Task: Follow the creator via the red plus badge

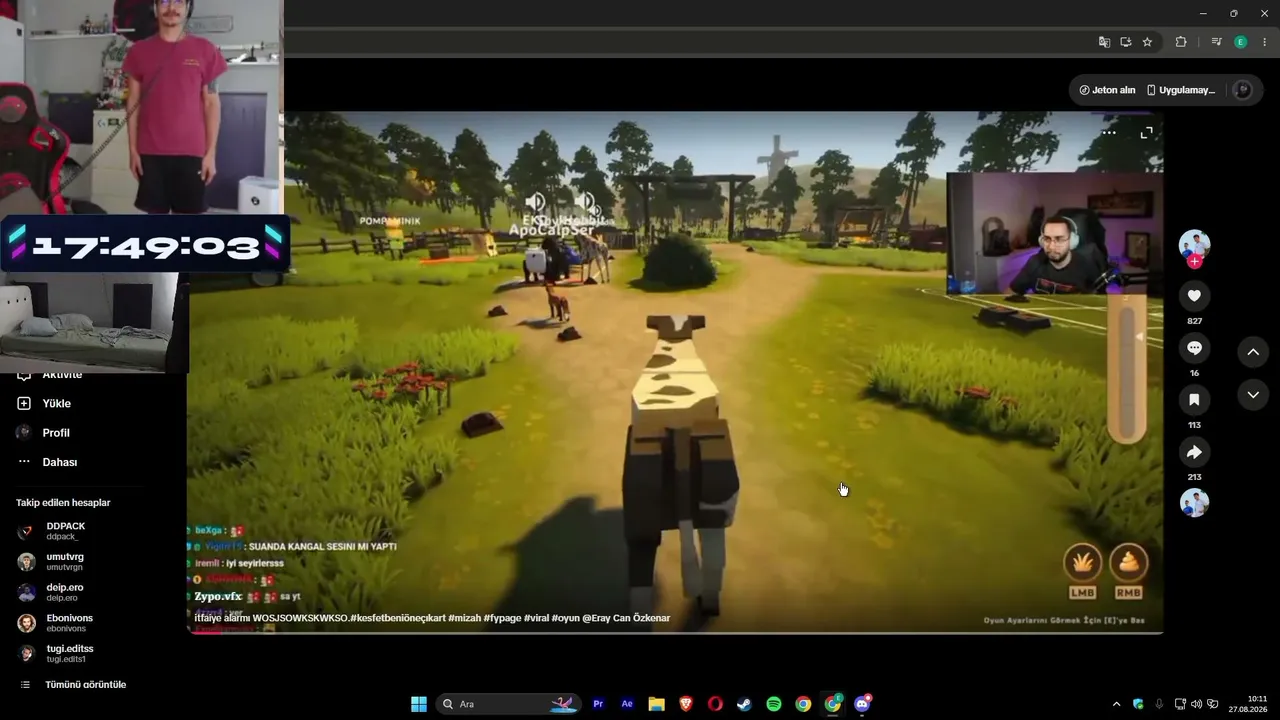Action: [1194, 262]
